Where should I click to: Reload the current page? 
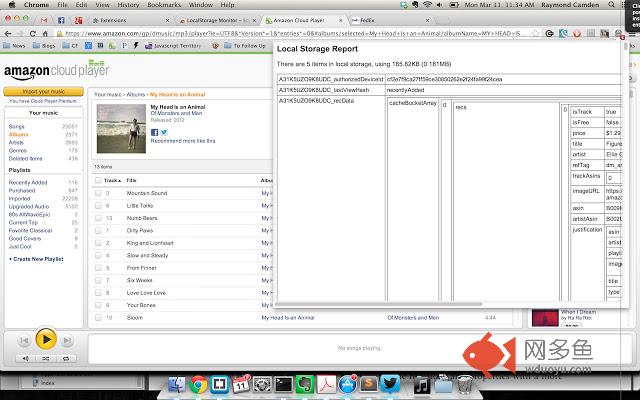[33, 33]
